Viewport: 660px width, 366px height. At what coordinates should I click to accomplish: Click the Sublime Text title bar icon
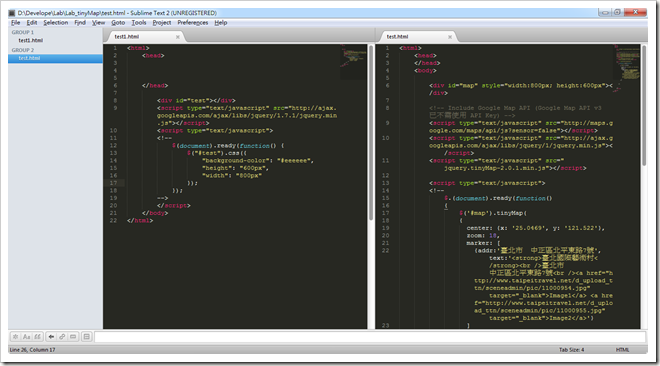[x=12, y=13]
